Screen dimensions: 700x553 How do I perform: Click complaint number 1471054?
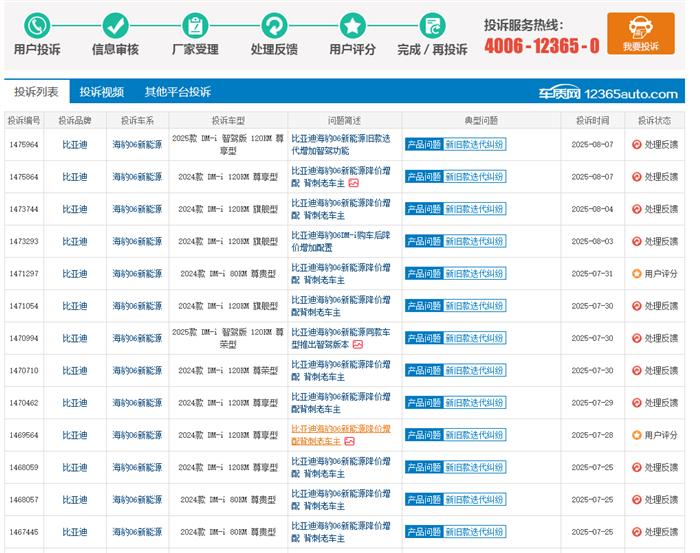click(x=24, y=306)
